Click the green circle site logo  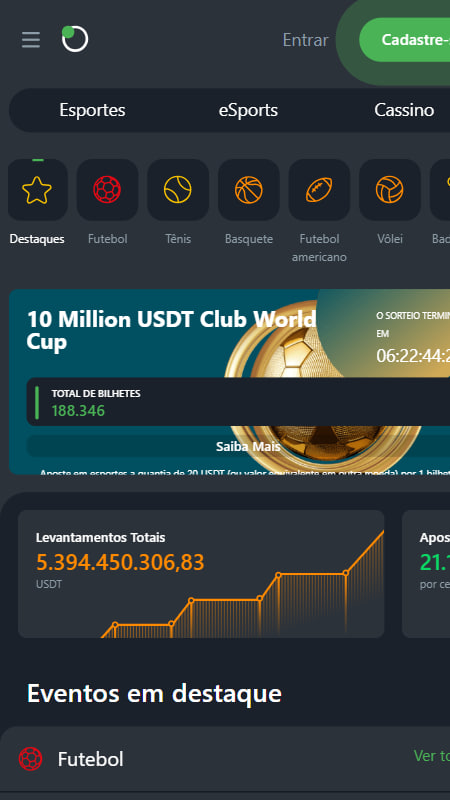[x=75, y=39]
